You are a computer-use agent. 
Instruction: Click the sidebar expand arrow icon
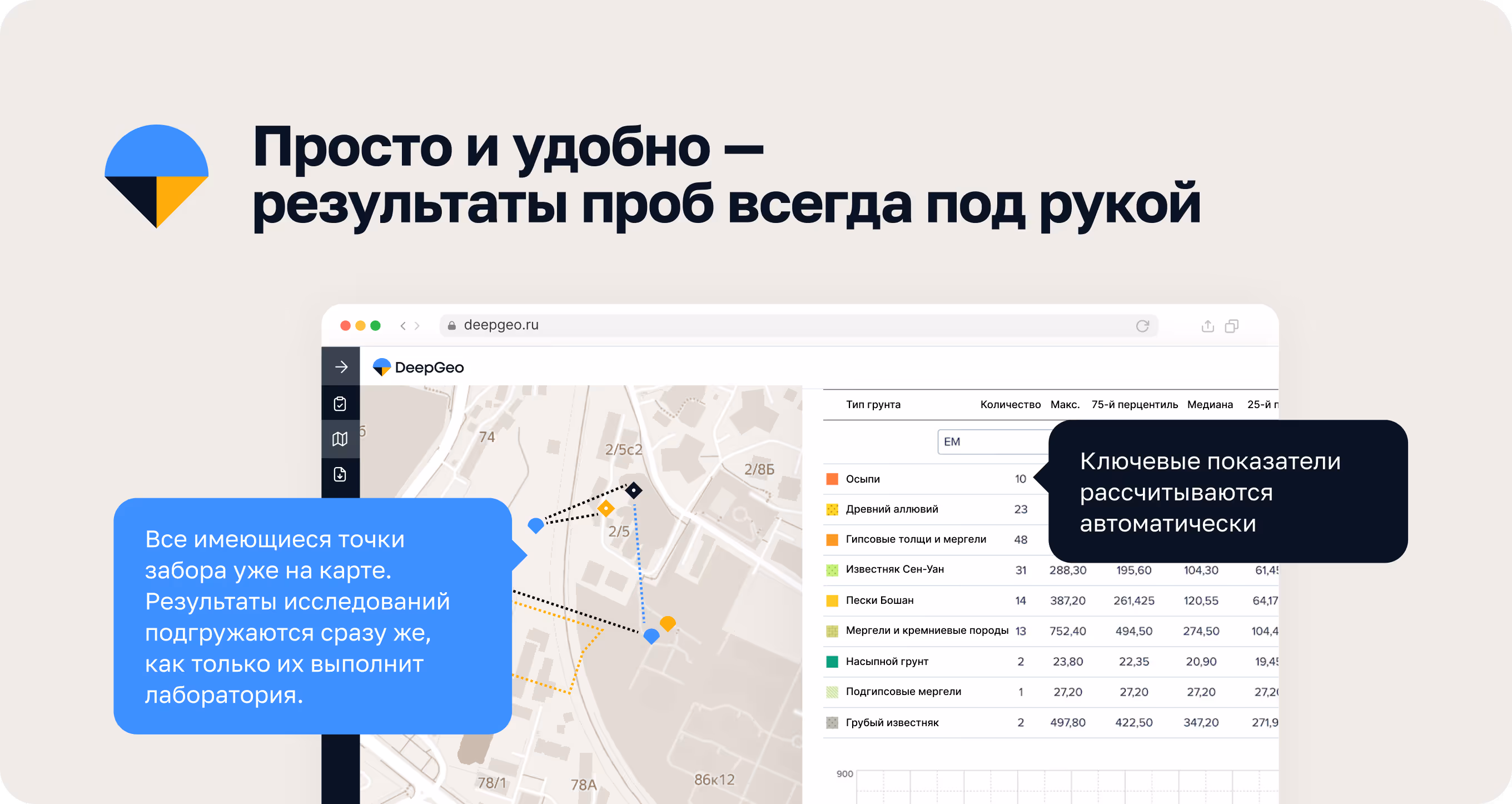tap(341, 367)
